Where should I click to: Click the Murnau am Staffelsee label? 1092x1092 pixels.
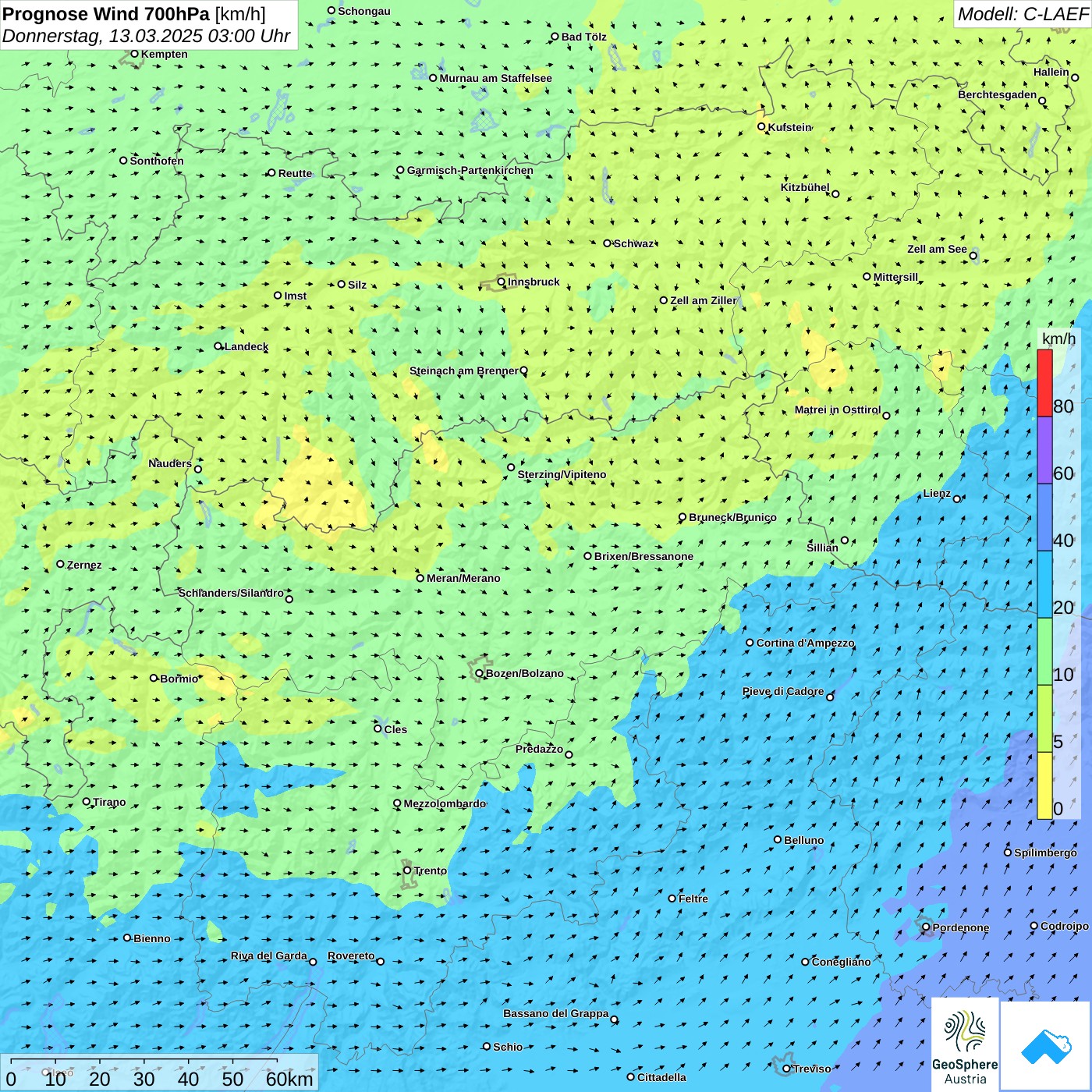495,78
